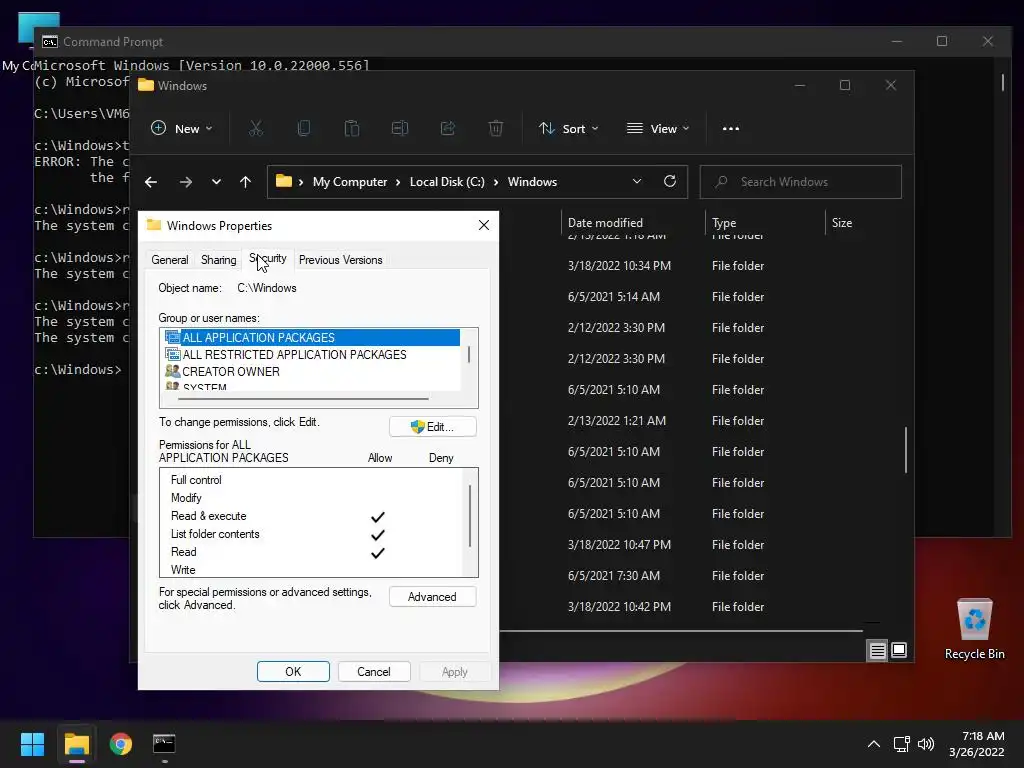Click the Read & execute permission row
Image resolution: width=1024 pixels, height=768 pixels.
point(313,517)
